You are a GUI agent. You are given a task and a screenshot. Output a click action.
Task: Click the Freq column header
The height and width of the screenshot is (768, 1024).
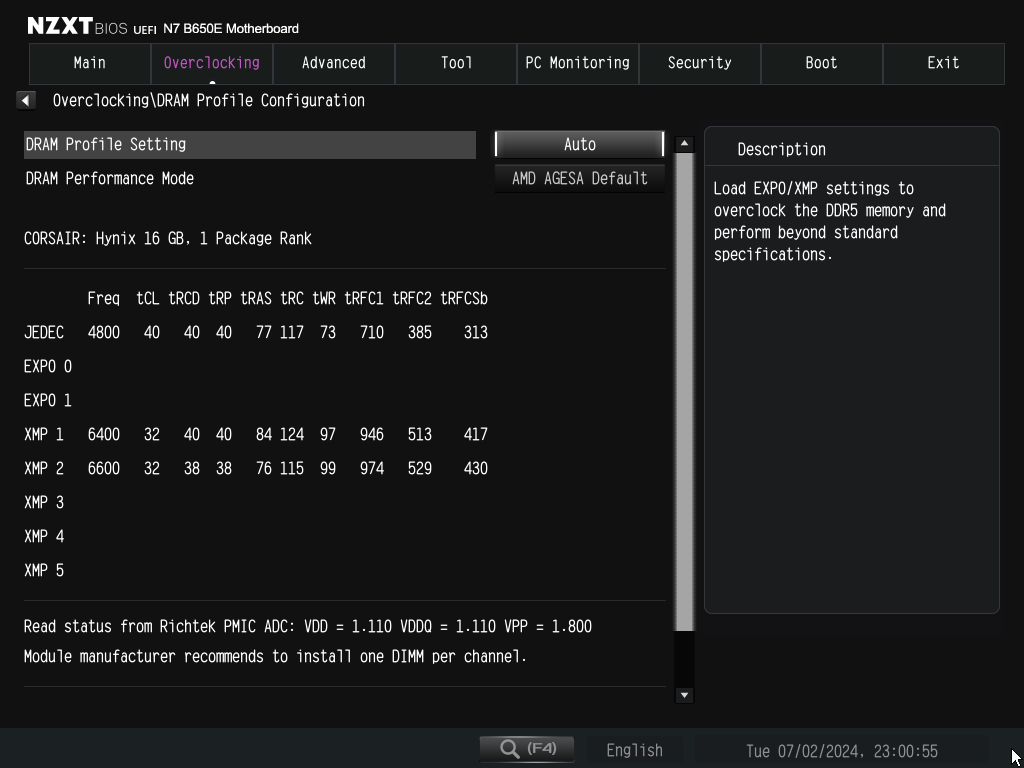tap(104, 298)
